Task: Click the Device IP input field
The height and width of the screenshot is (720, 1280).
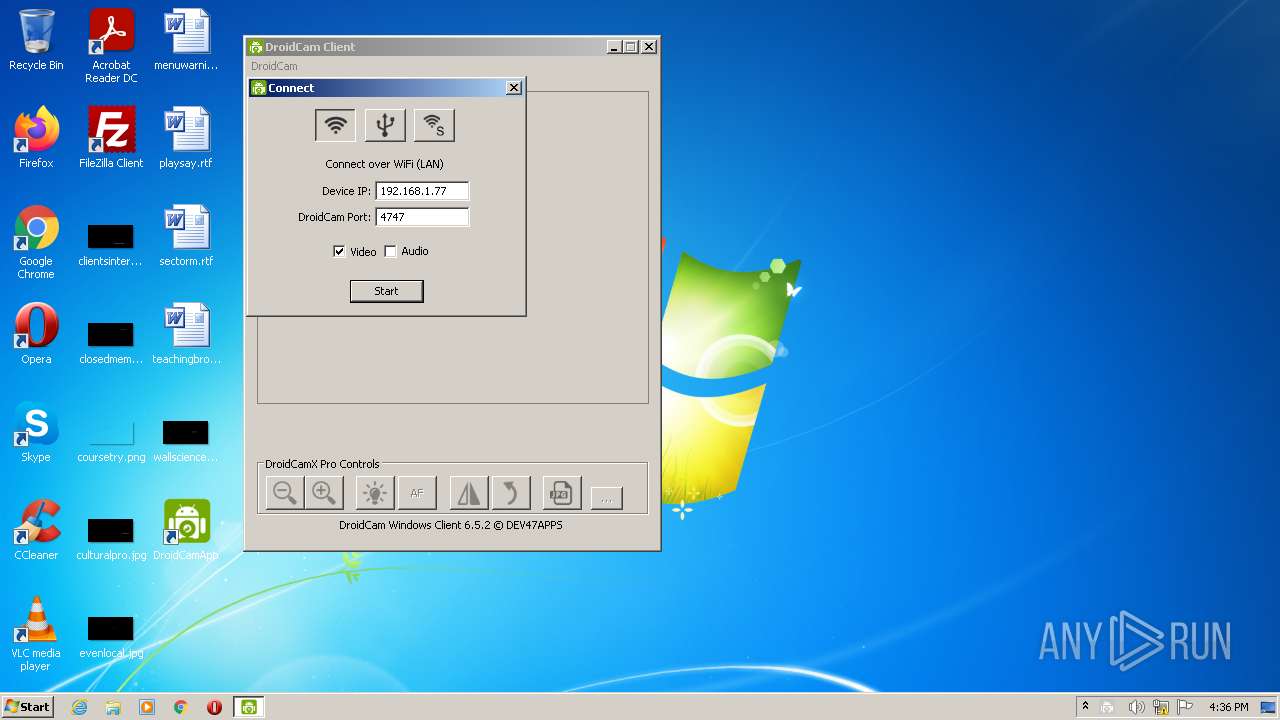Action: pos(422,191)
